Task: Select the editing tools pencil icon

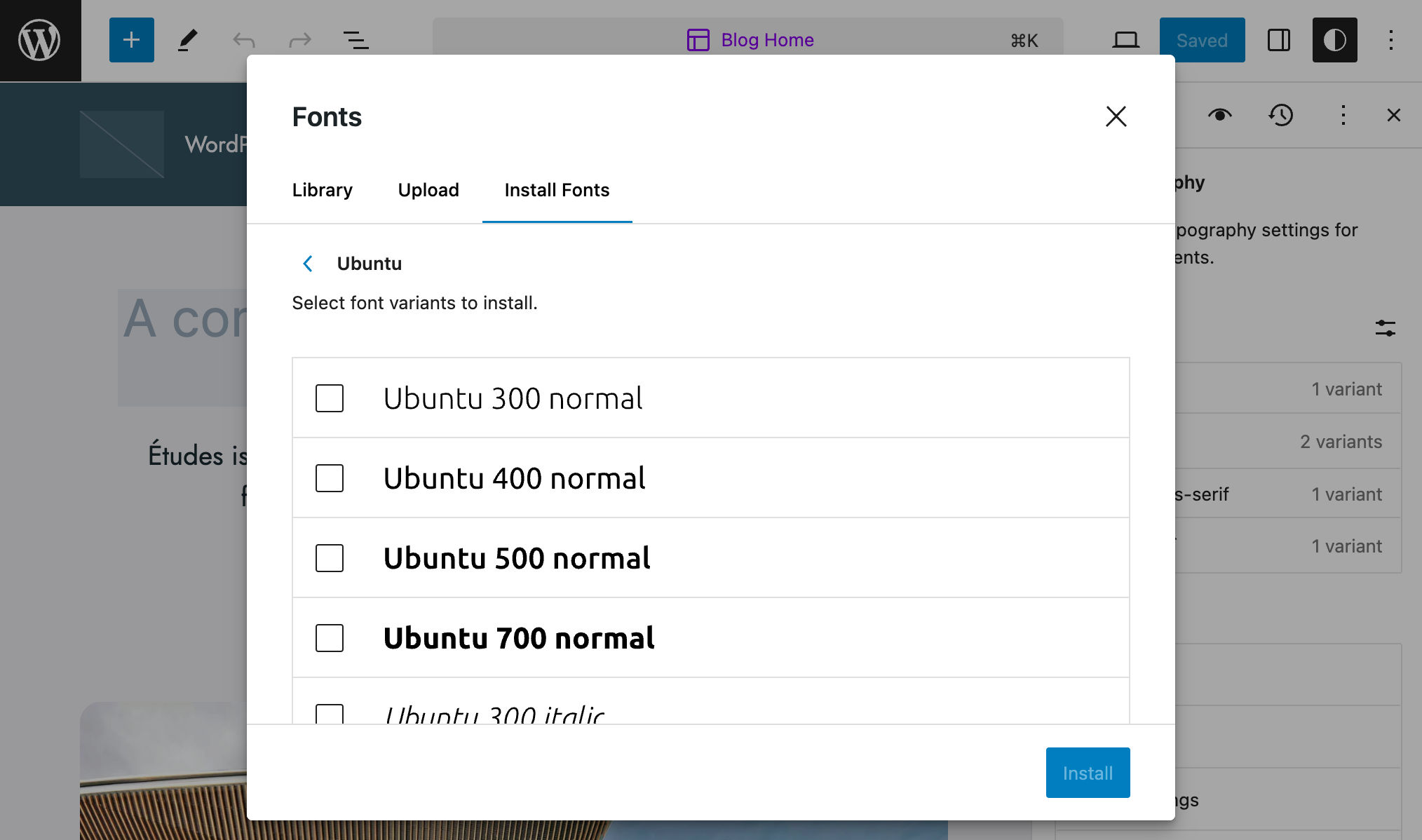Action: (x=186, y=40)
